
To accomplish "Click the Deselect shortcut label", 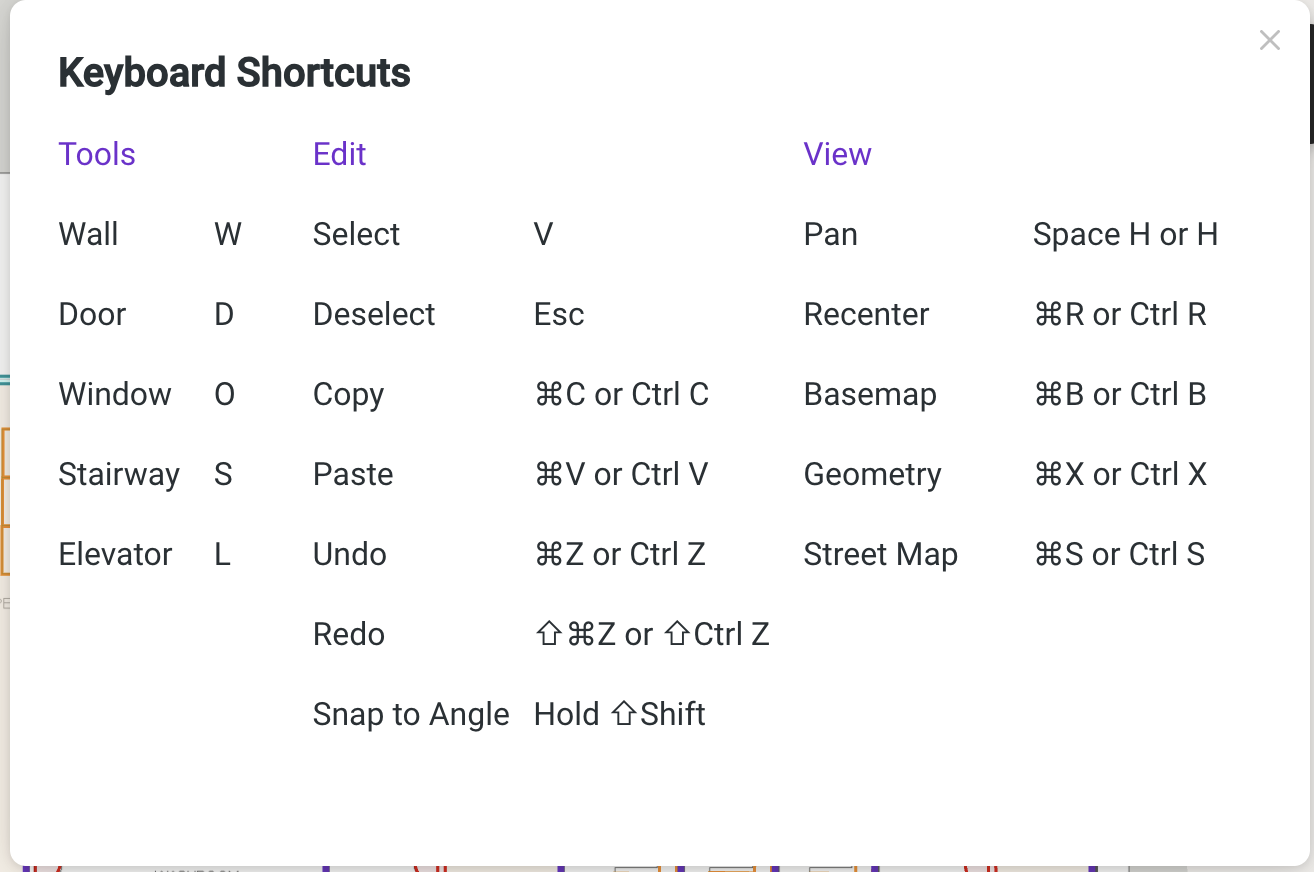I will pos(374,314).
